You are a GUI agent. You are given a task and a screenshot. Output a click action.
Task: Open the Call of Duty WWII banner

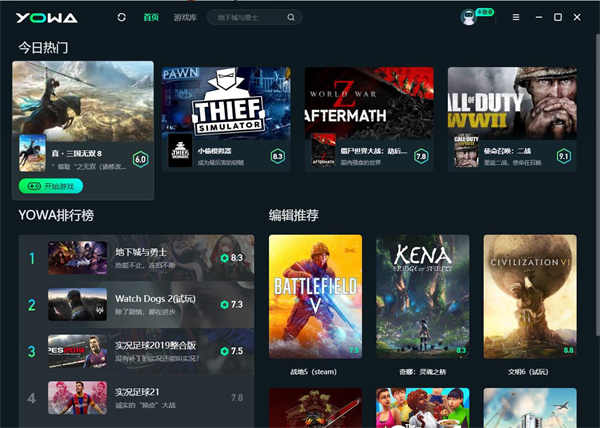click(x=512, y=103)
